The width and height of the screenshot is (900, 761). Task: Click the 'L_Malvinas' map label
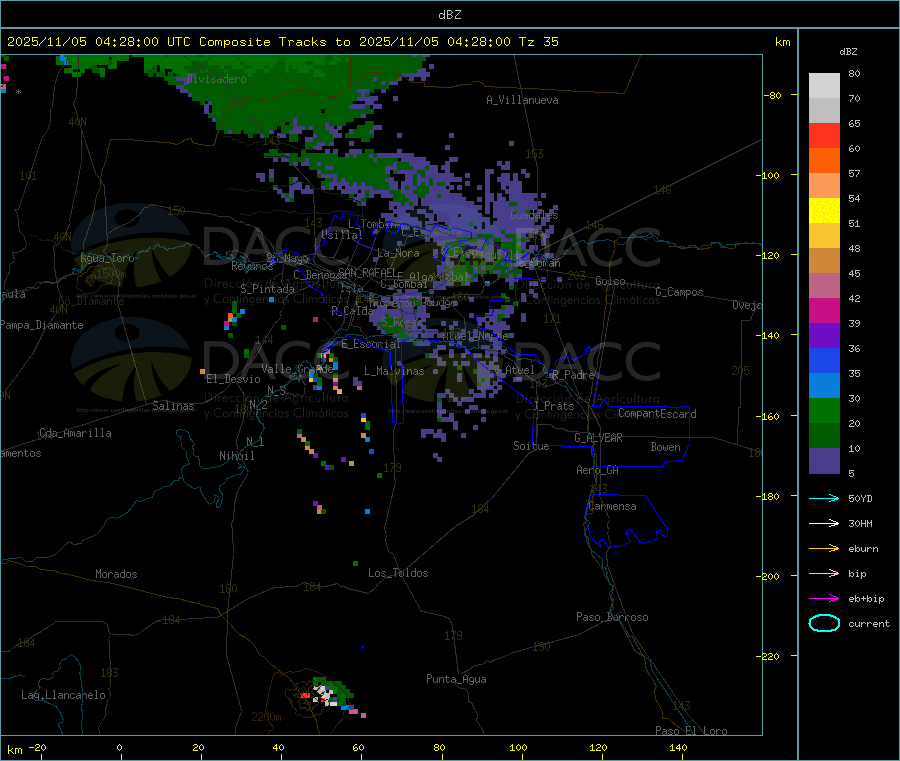(394, 371)
